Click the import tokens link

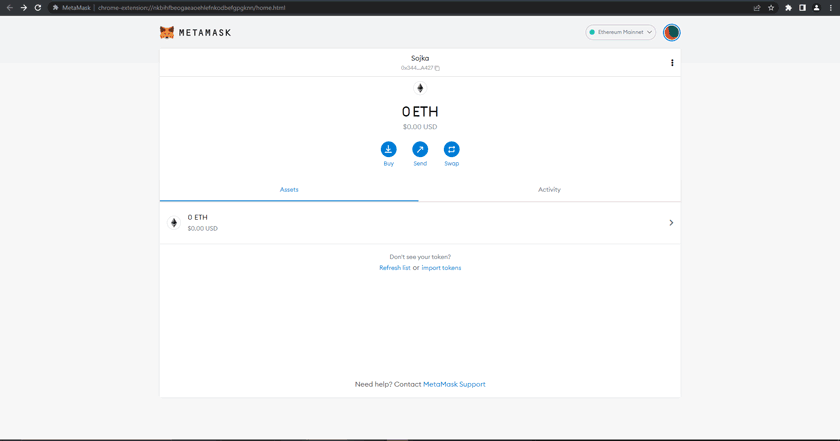(441, 268)
